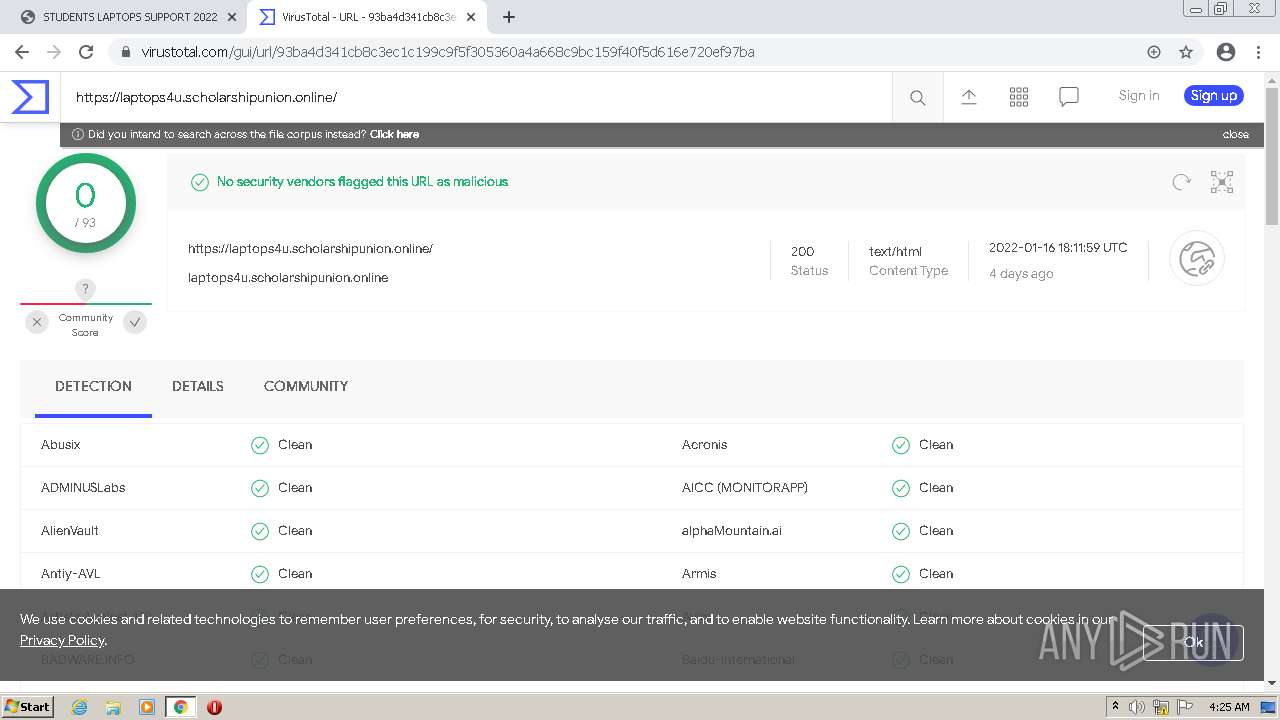The image size is (1280, 720).
Task: Open Chrome profile account icon
Action: [x=1226, y=52]
